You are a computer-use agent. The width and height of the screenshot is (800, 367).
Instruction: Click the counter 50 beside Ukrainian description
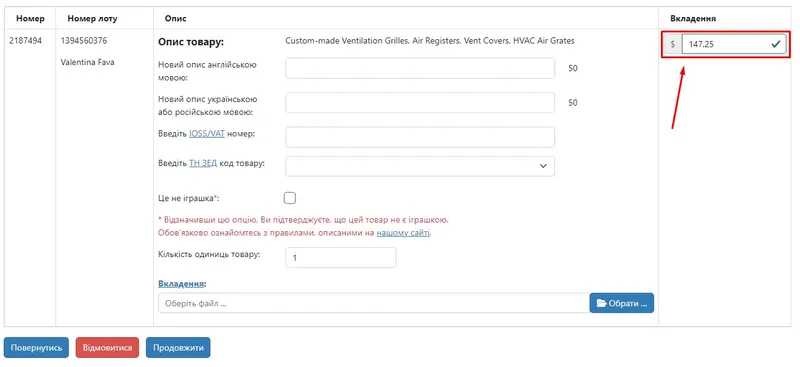(573, 103)
